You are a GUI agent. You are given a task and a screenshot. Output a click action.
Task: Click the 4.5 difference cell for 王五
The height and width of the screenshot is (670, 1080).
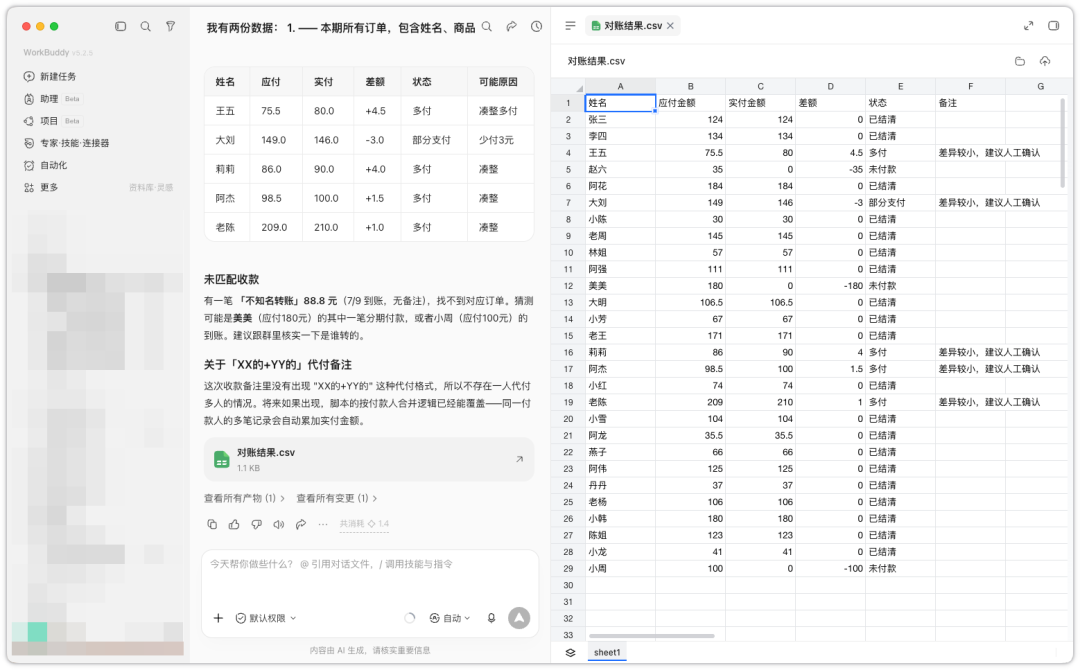(x=830, y=153)
